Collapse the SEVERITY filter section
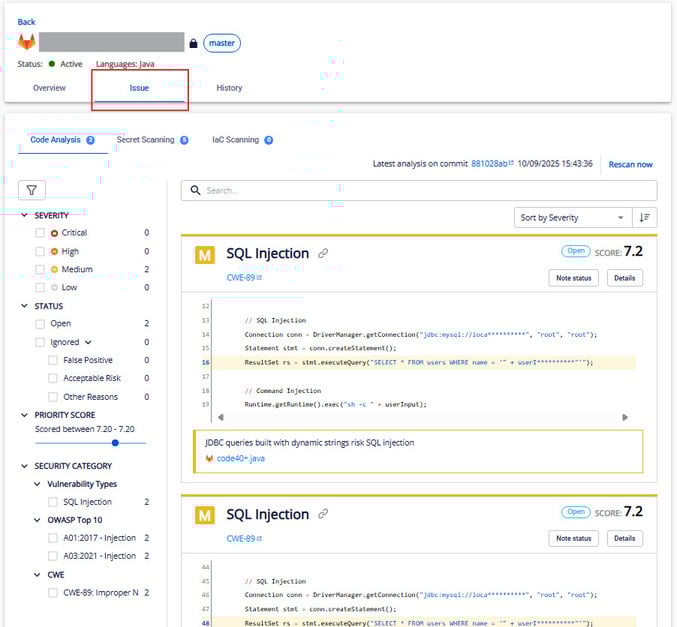This screenshot has width=677, height=627. (25, 215)
